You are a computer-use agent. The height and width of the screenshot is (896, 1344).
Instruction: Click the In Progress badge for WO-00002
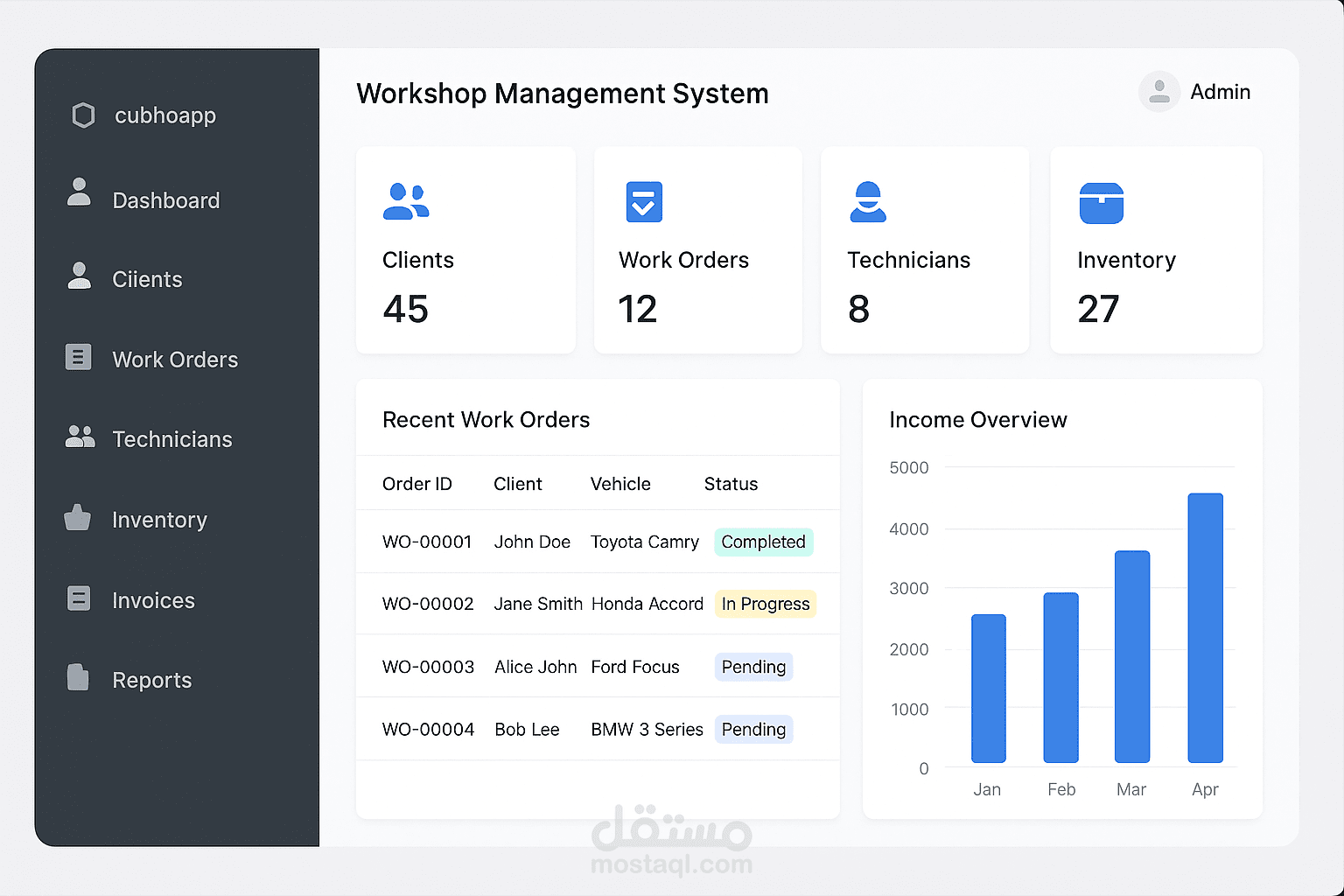(765, 604)
